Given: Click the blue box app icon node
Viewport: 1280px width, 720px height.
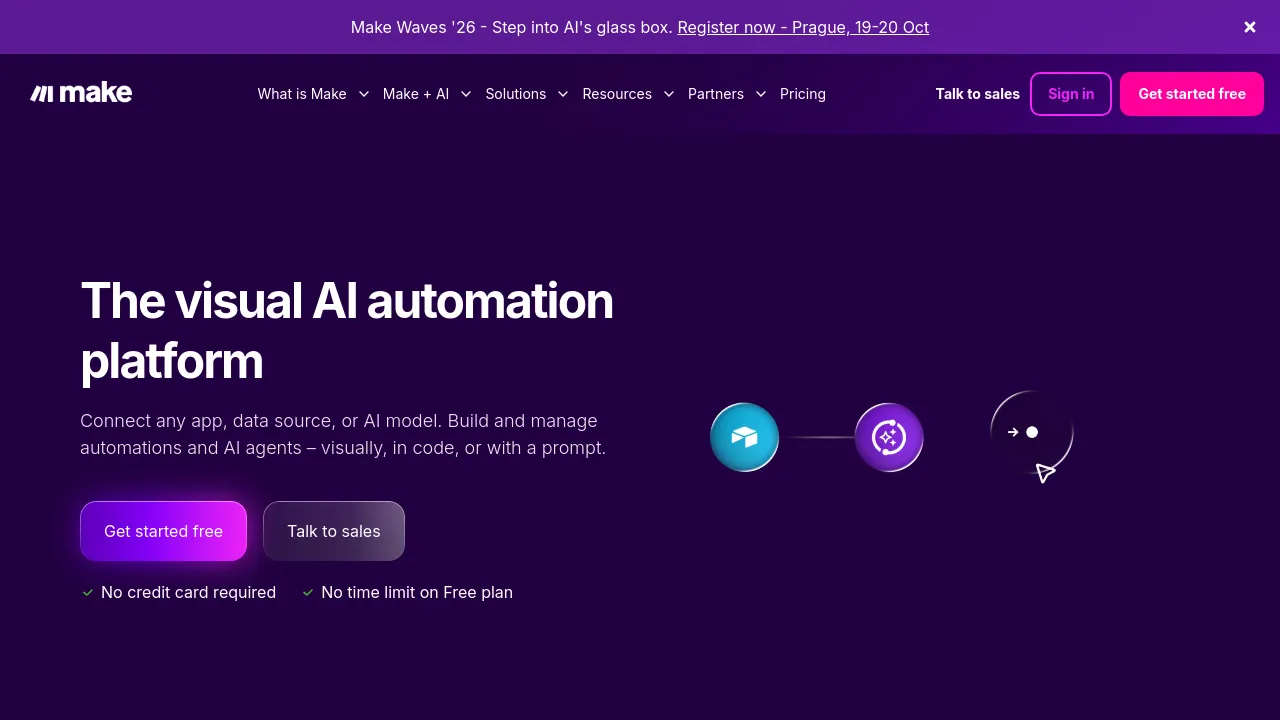Looking at the screenshot, I should [x=744, y=437].
